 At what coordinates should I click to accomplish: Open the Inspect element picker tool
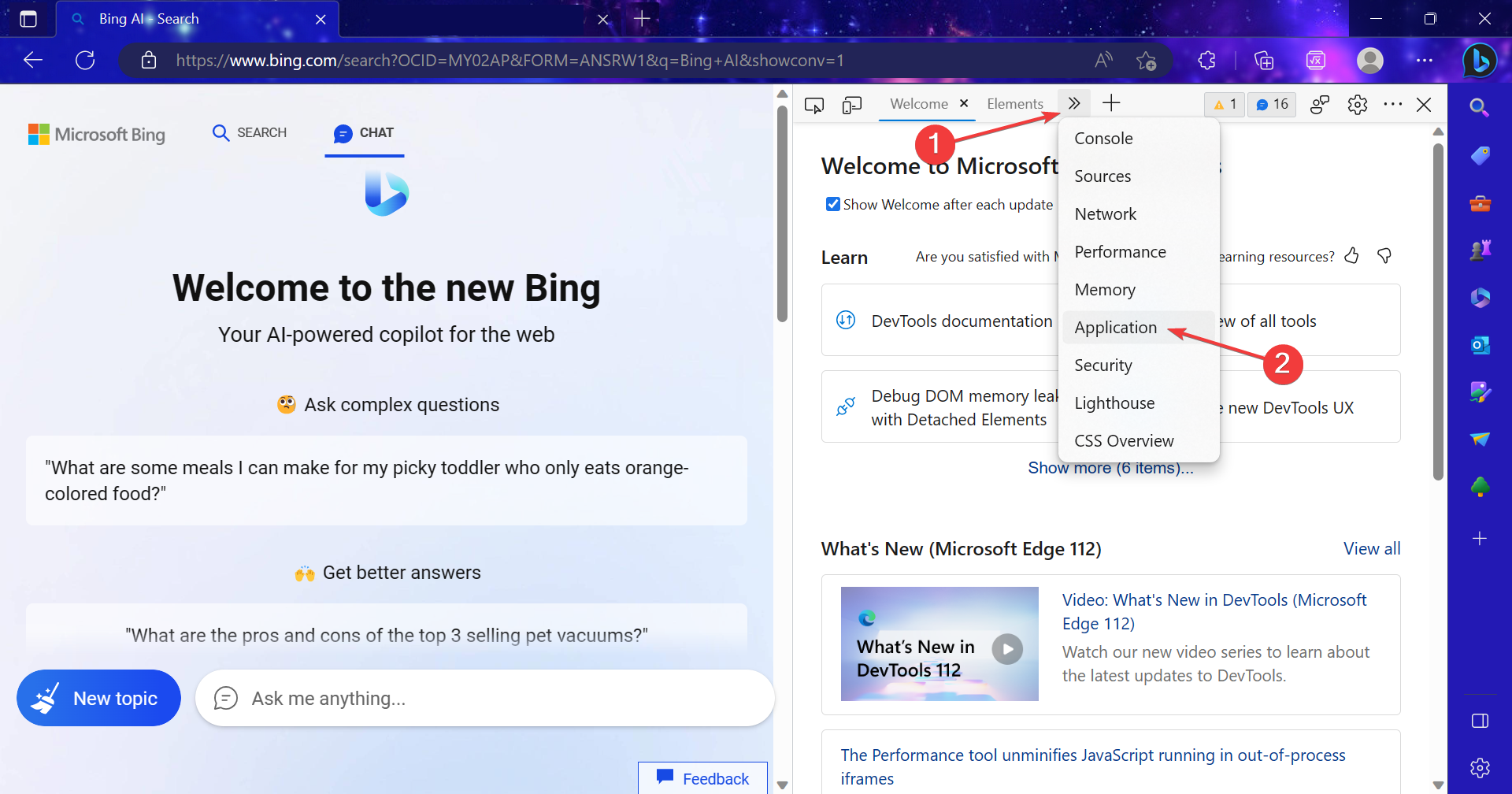(814, 105)
